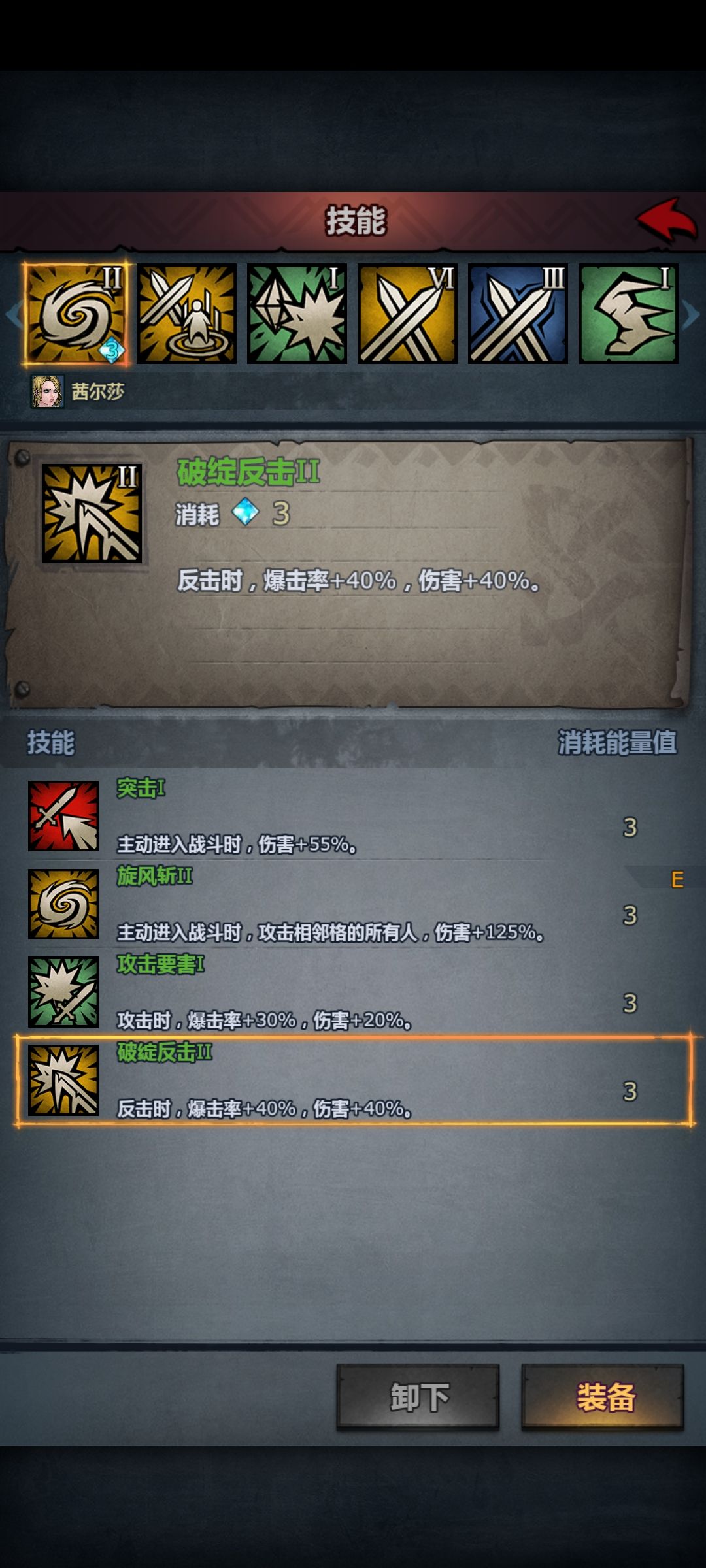Choose the 攻击要害I skill row
The width and height of the screenshot is (706, 1568).
353,992
